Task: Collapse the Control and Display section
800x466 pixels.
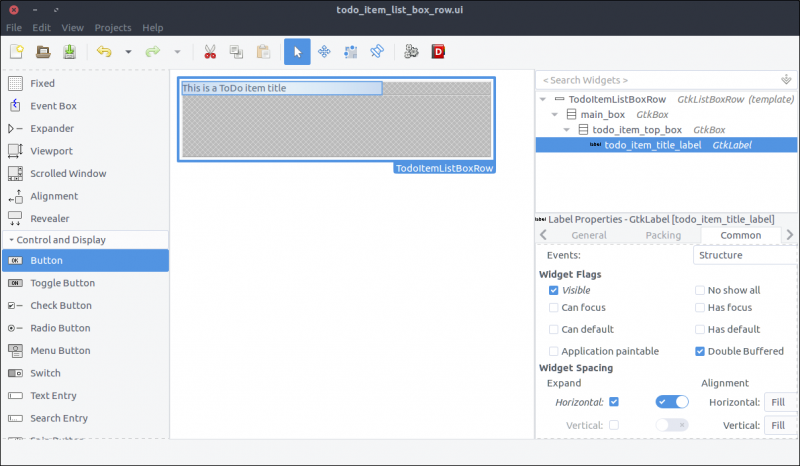Action: 10,240
